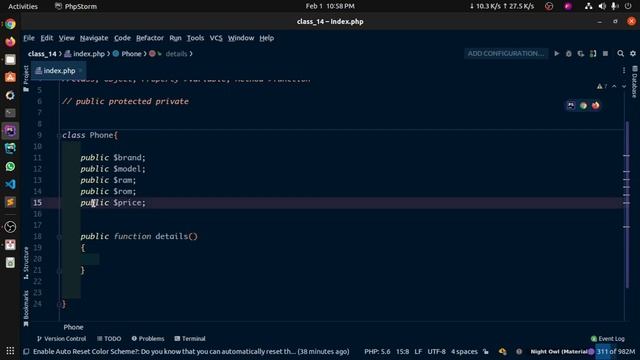
Task: Run the current configuration
Action: pyautogui.click(x=556, y=53)
